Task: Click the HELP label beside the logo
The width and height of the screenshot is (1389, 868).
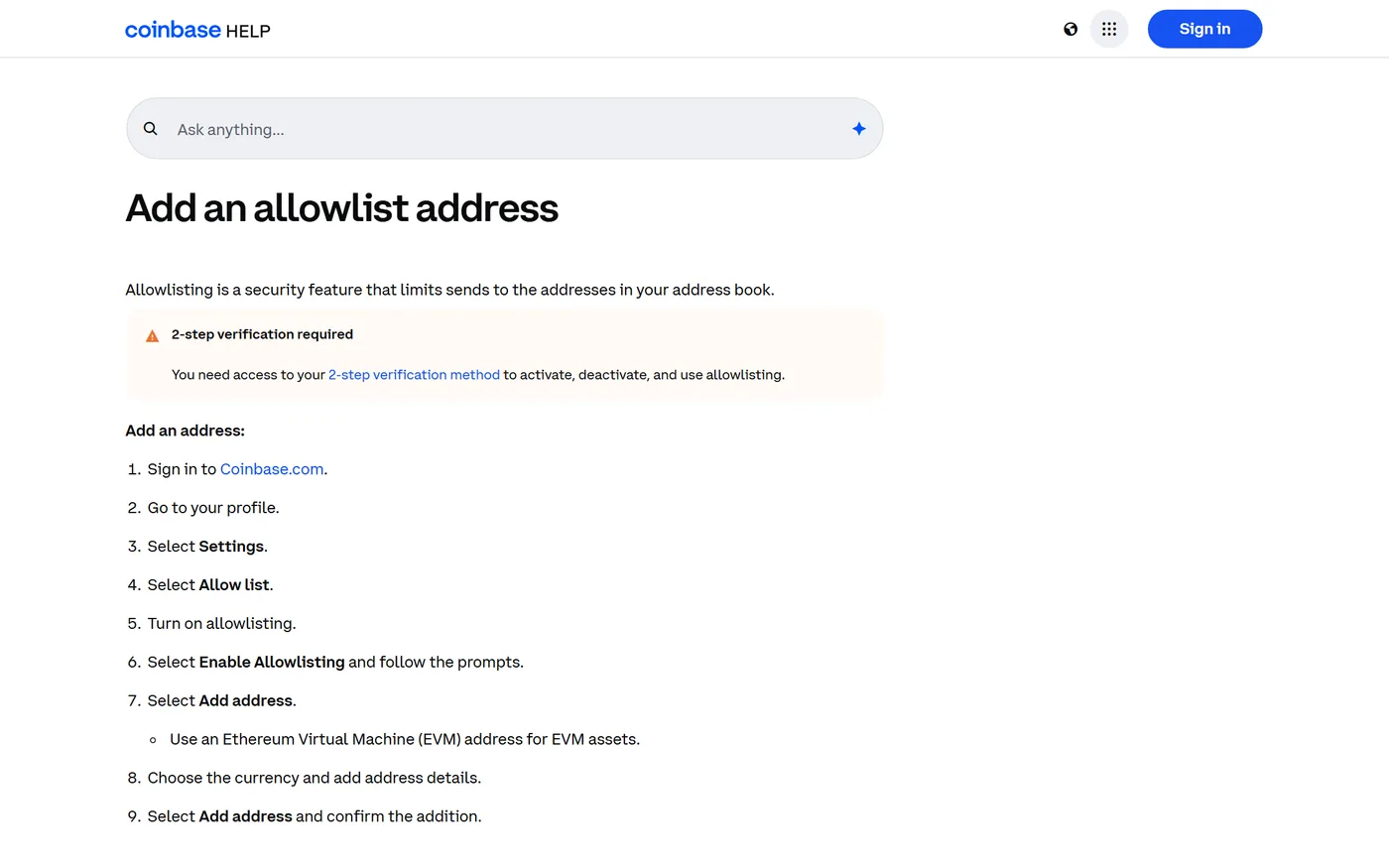Action: click(x=248, y=32)
